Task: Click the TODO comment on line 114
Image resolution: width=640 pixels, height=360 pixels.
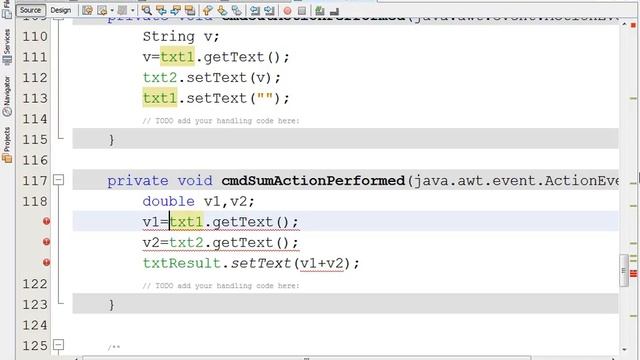Action: (x=221, y=121)
